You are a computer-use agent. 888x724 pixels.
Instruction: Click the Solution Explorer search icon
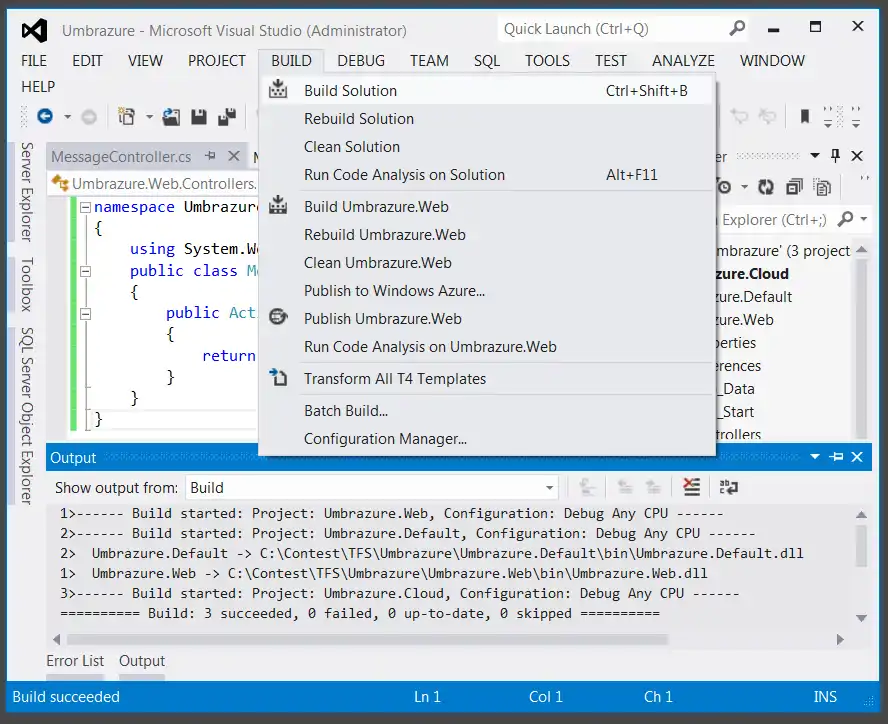(x=846, y=218)
